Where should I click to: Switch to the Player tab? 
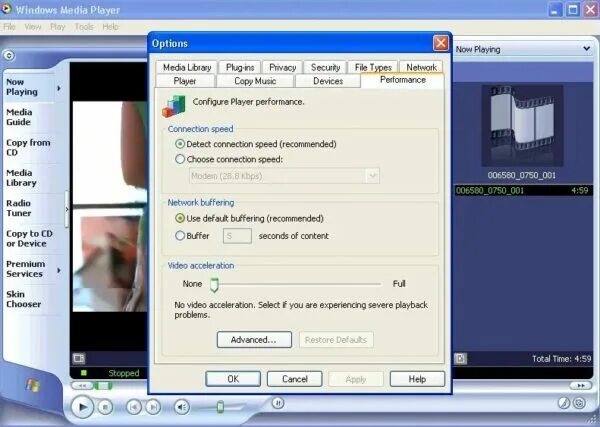(x=185, y=81)
